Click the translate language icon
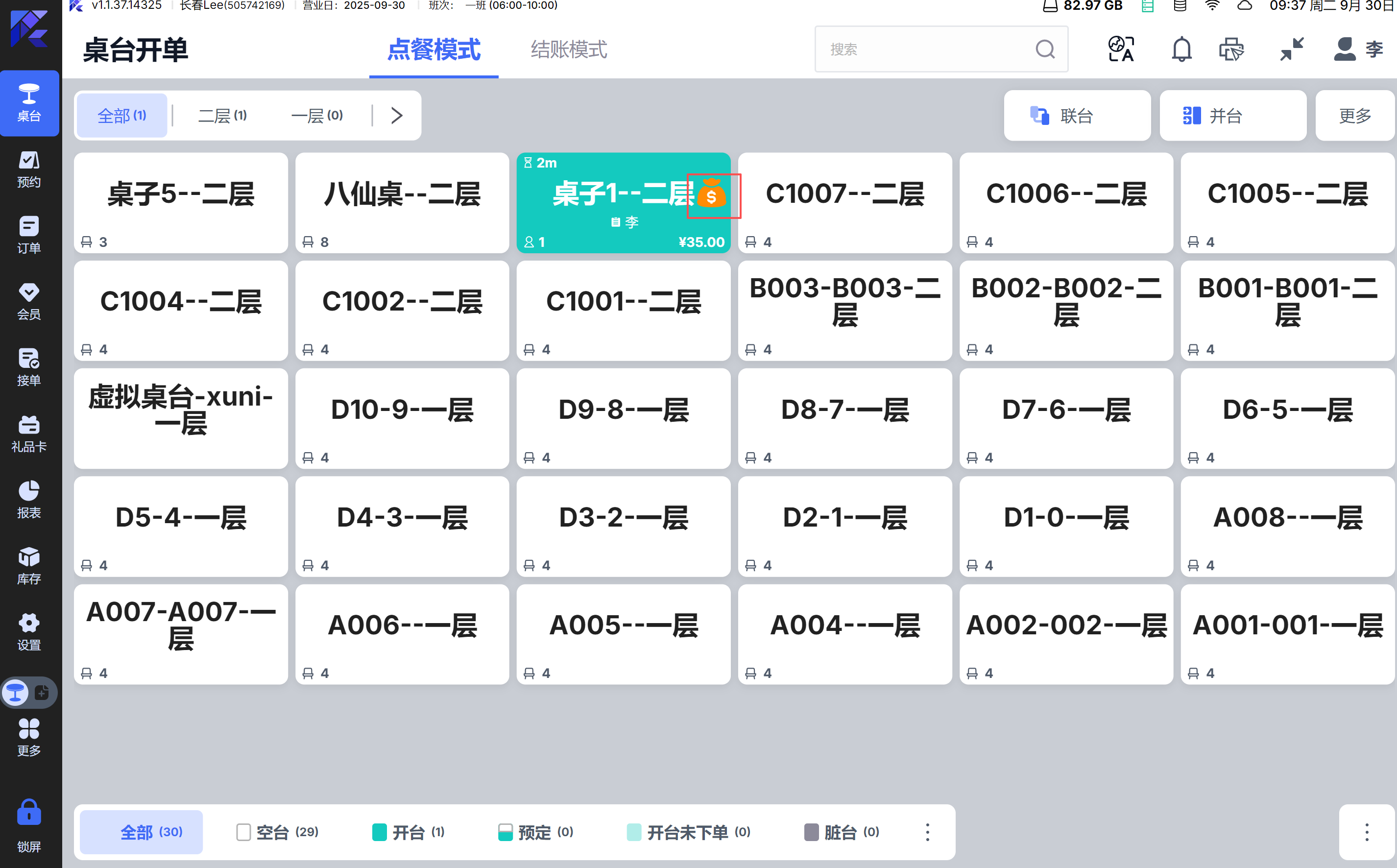The image size is (1397, 868). coord(1121,49)
